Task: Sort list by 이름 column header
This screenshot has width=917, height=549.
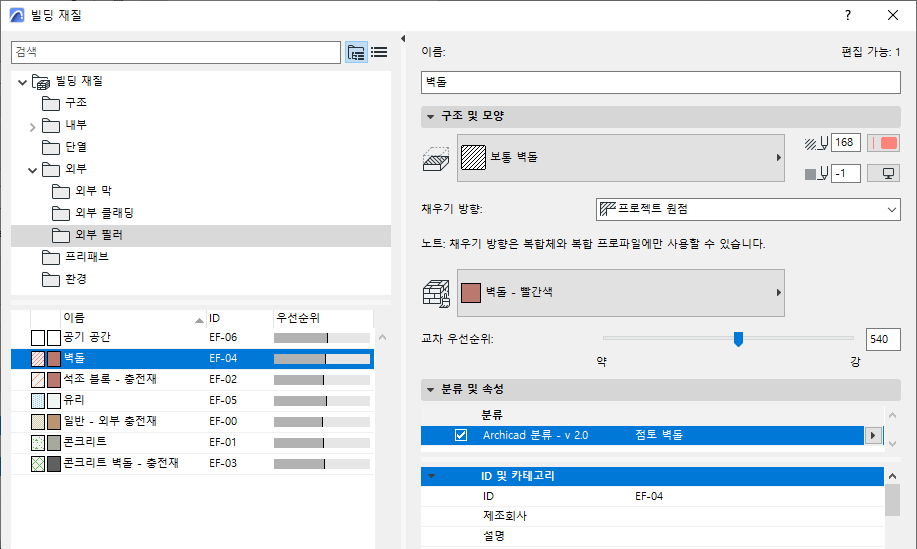Action: coord(133,318)
